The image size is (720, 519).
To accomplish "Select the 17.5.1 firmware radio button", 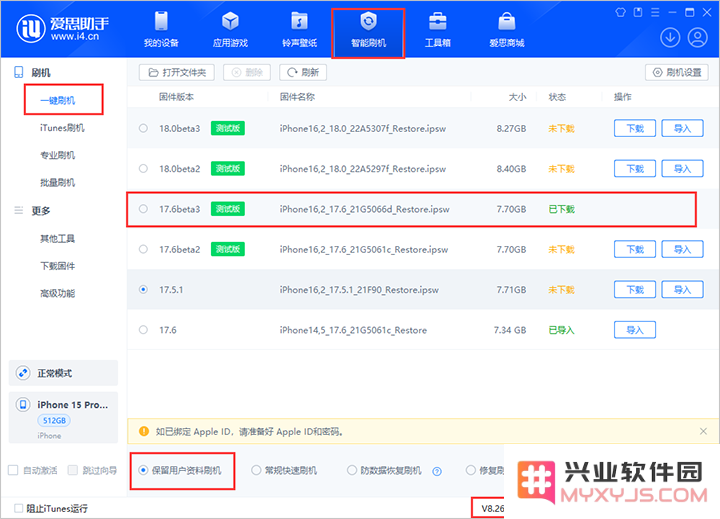I will pos(143,289).
